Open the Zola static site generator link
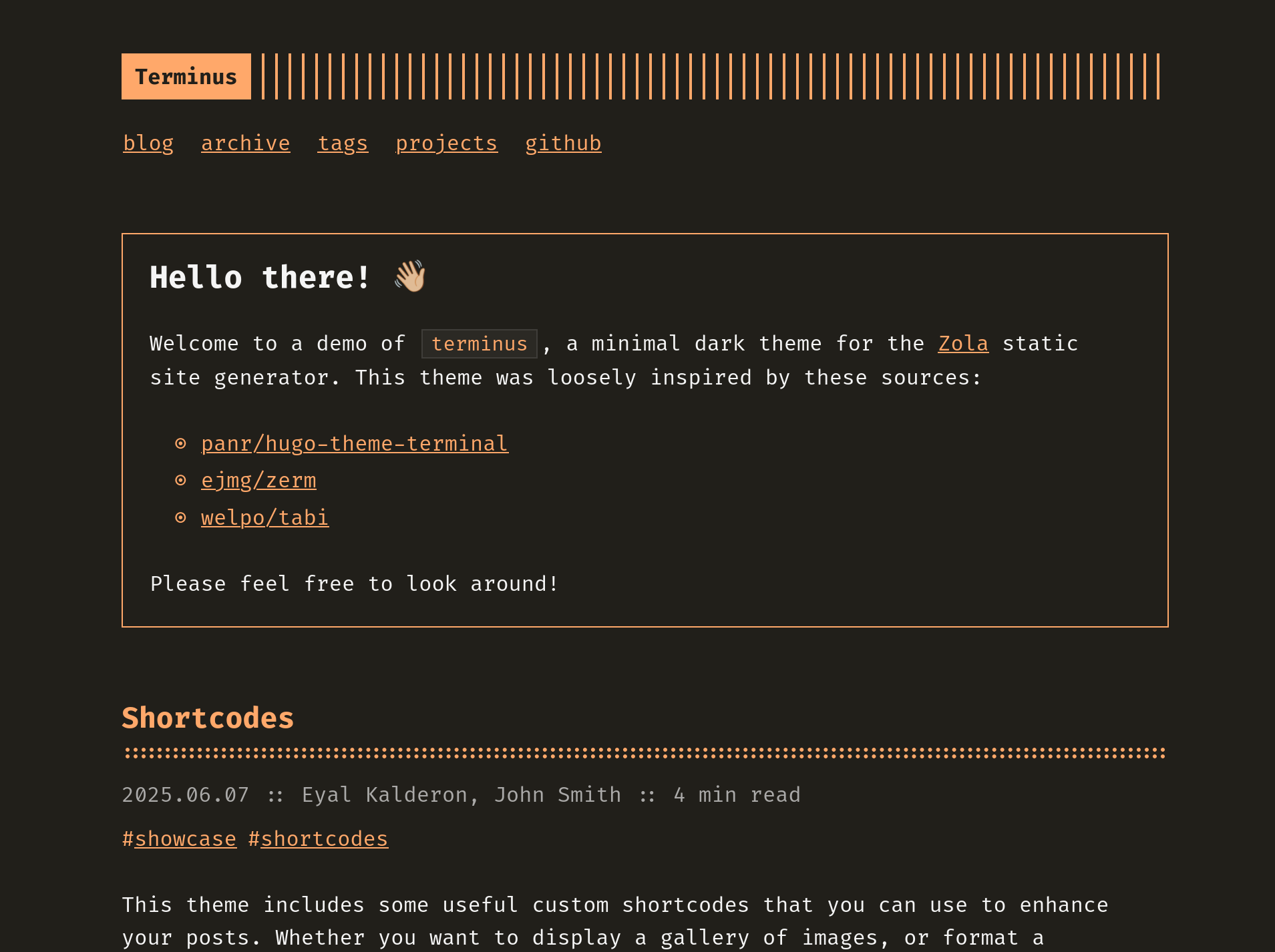This screenshot has width=1275, height=952. 962,343
